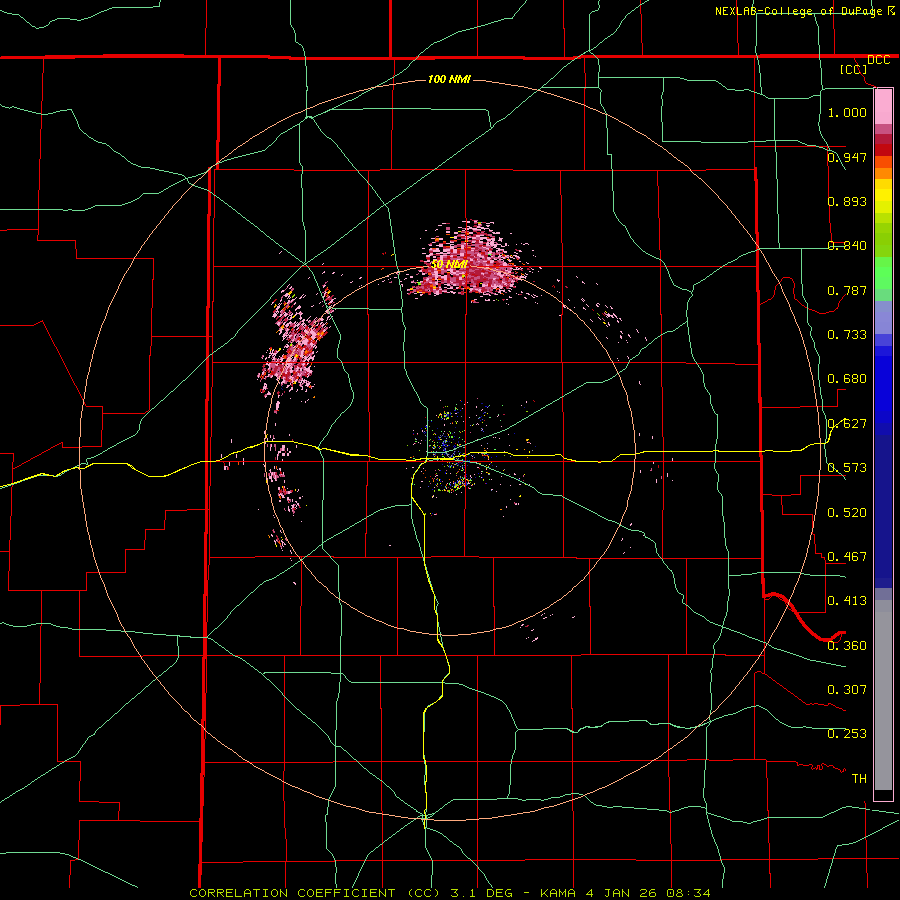Select the 0.680 legend value
900x900 pixels.
pos(847,378)
